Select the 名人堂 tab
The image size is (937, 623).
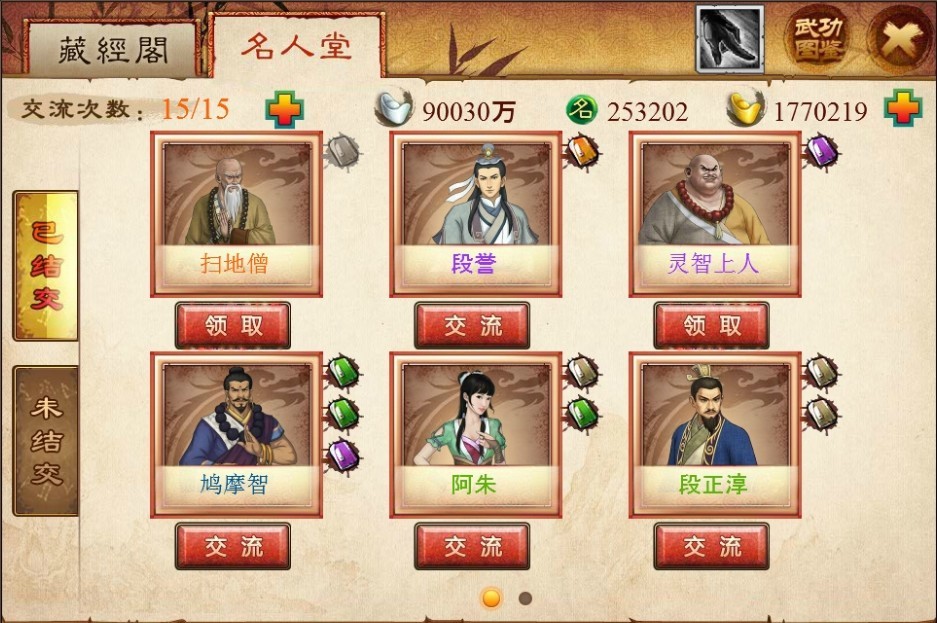click(296, 45)
